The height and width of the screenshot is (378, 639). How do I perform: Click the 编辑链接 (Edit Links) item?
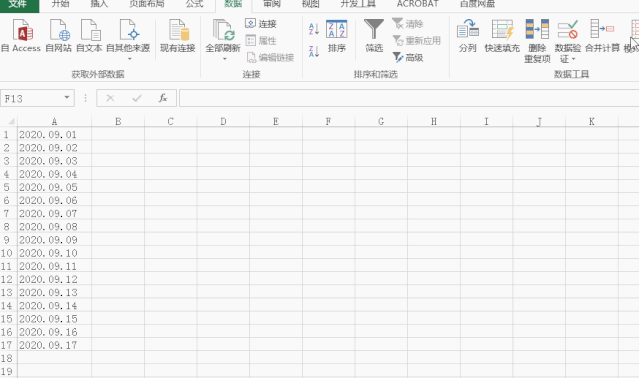click(x=270, y=57)
